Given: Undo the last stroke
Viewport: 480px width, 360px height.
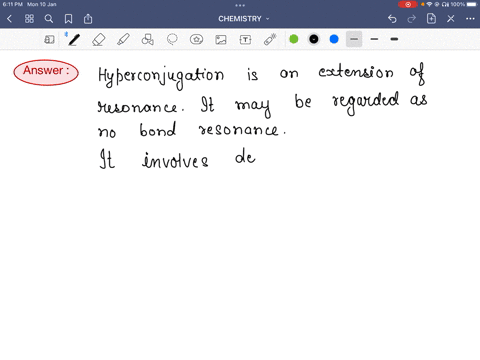Looking at the screenshot, I should [392, 19].
